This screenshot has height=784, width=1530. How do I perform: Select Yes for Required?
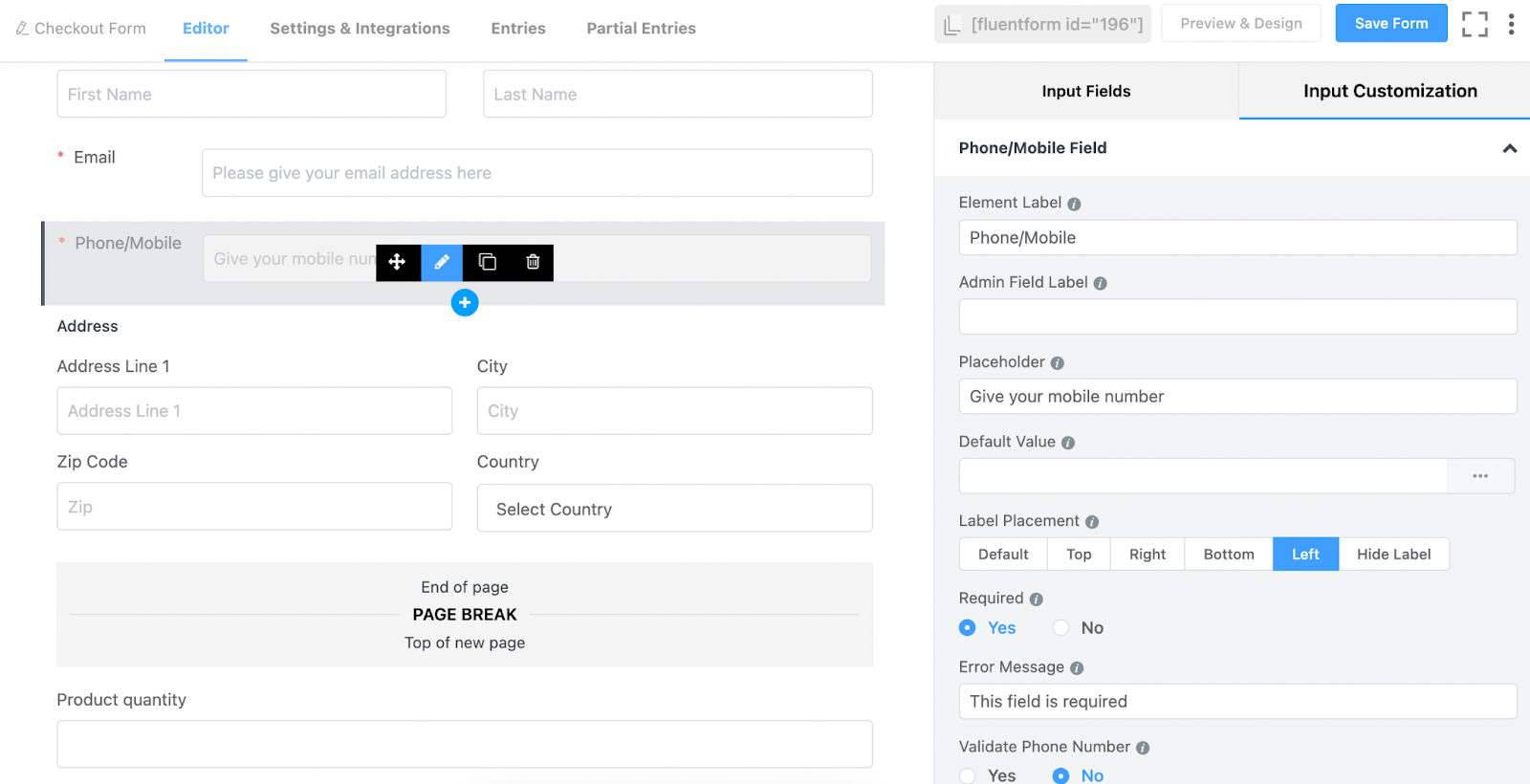point(988,628)
